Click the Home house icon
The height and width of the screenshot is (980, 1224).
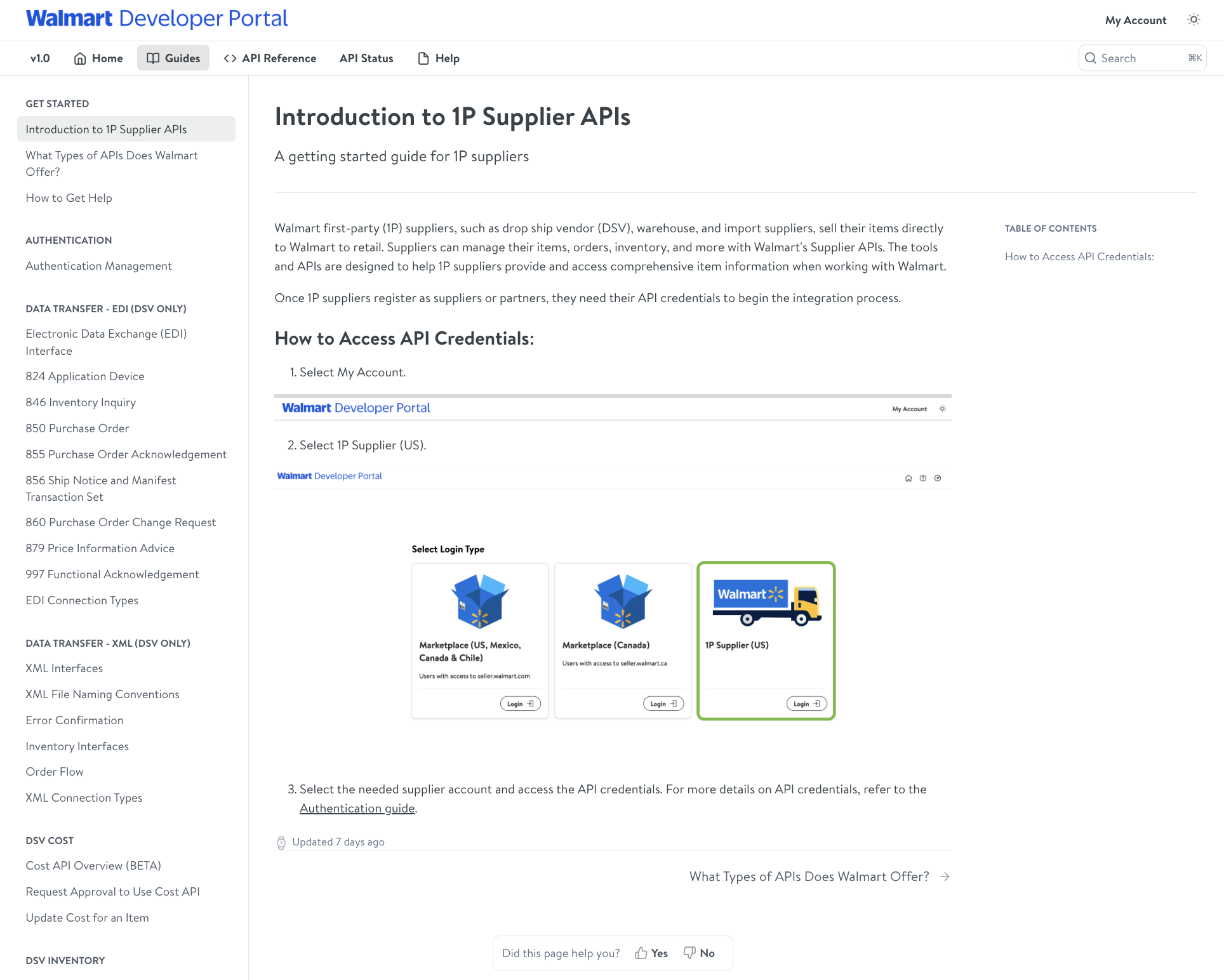[x=80, y=58]
